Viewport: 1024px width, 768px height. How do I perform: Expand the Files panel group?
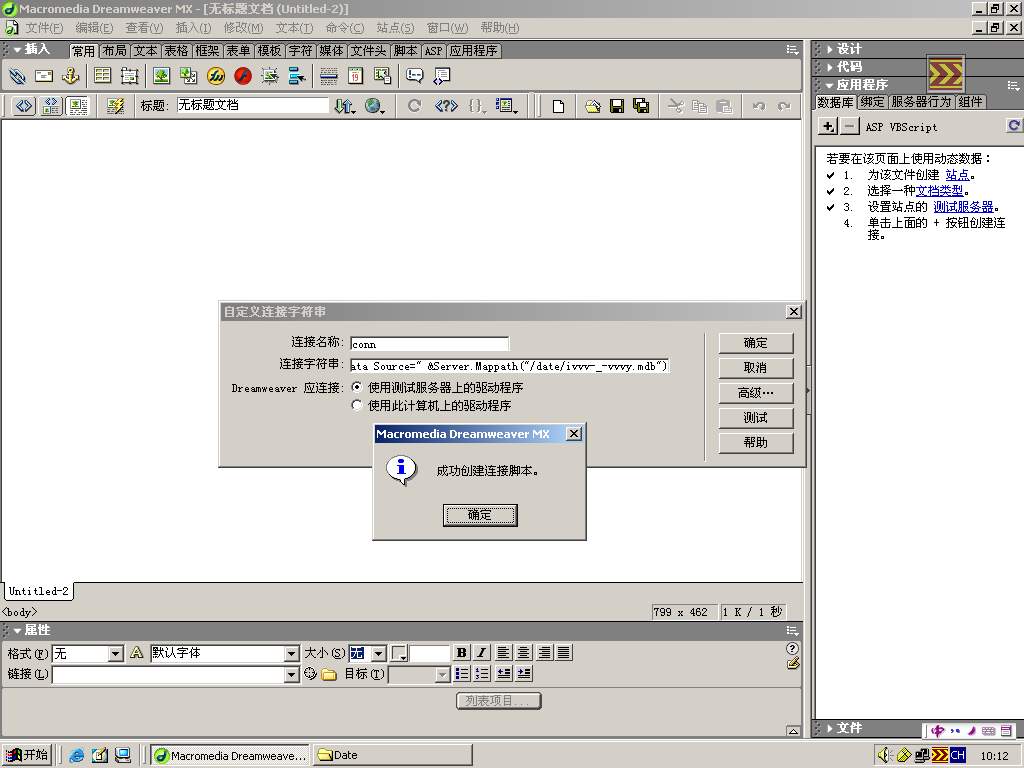pyautogui.click(x=850, y=728)
